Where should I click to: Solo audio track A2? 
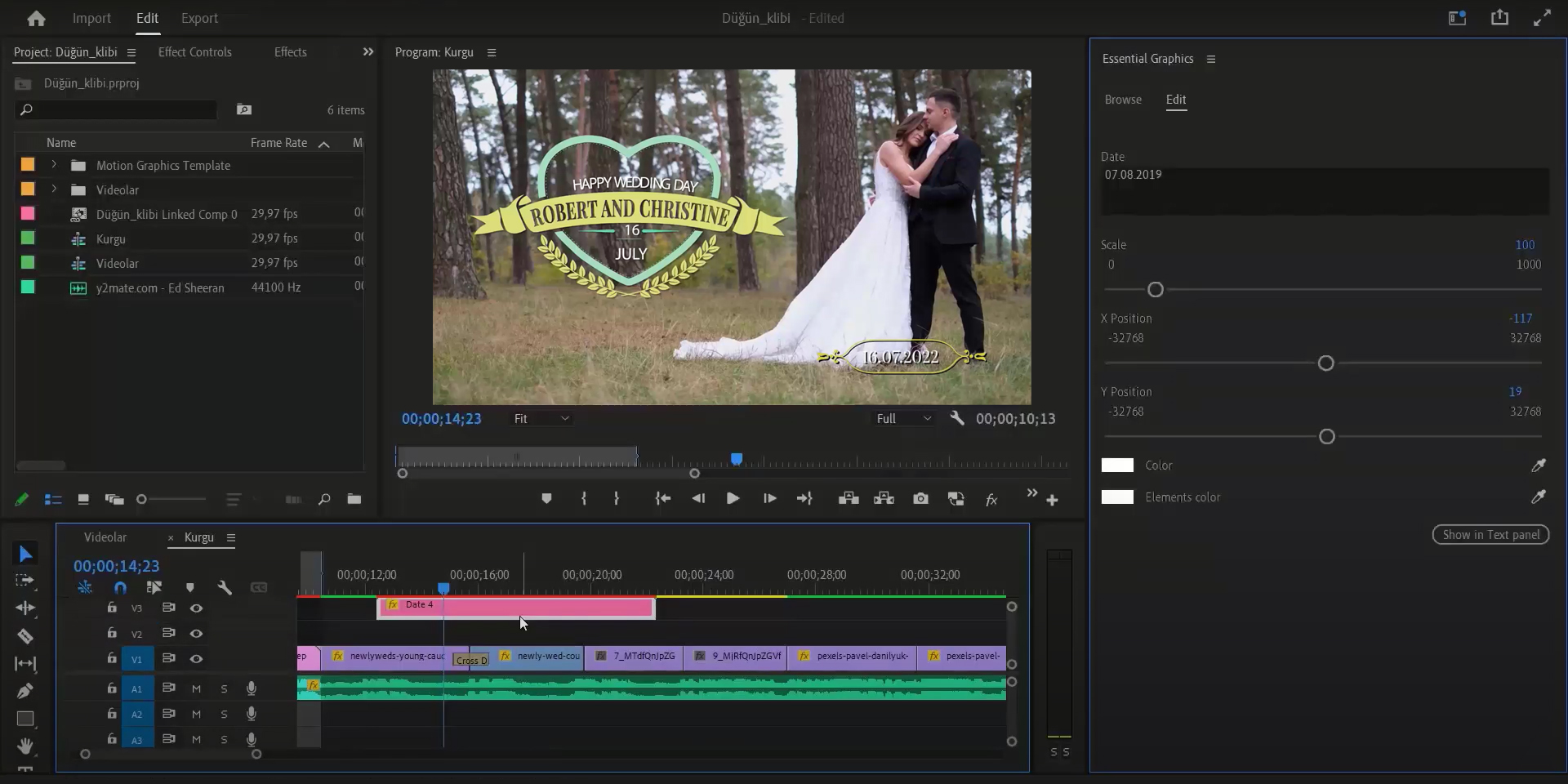click(224, 715)
